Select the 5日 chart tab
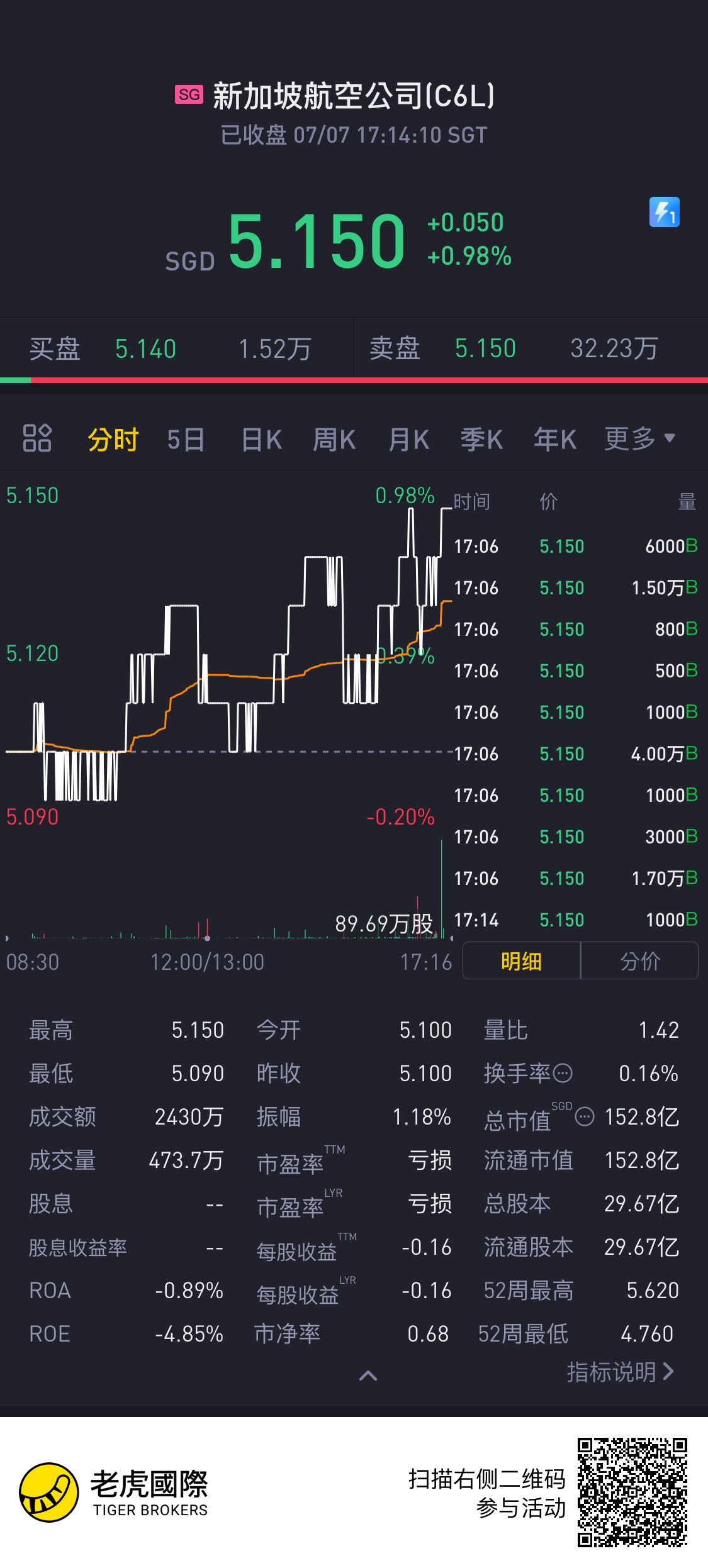 (186, 439)
